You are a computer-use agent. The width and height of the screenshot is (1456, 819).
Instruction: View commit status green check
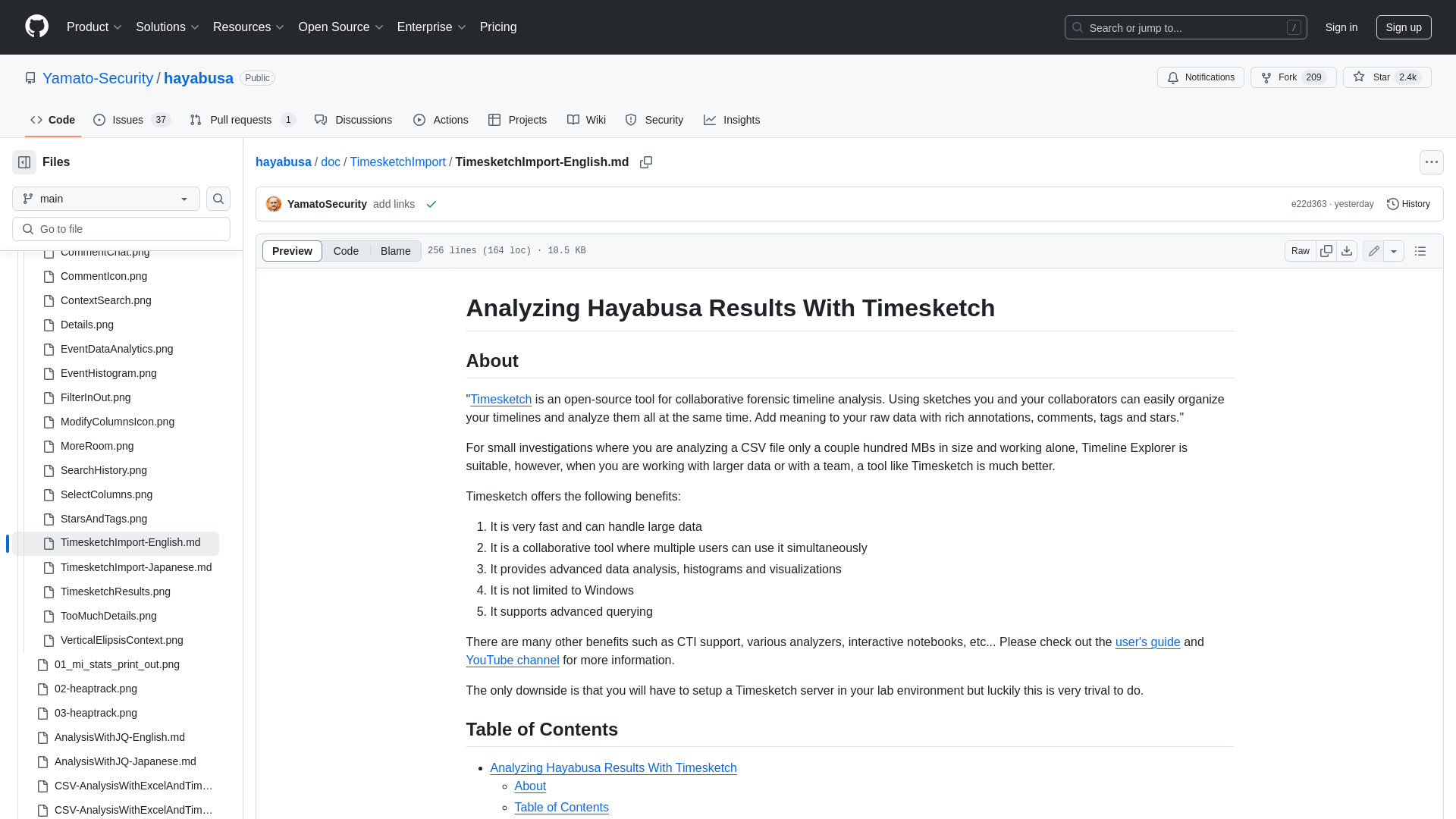click(431, 205)
